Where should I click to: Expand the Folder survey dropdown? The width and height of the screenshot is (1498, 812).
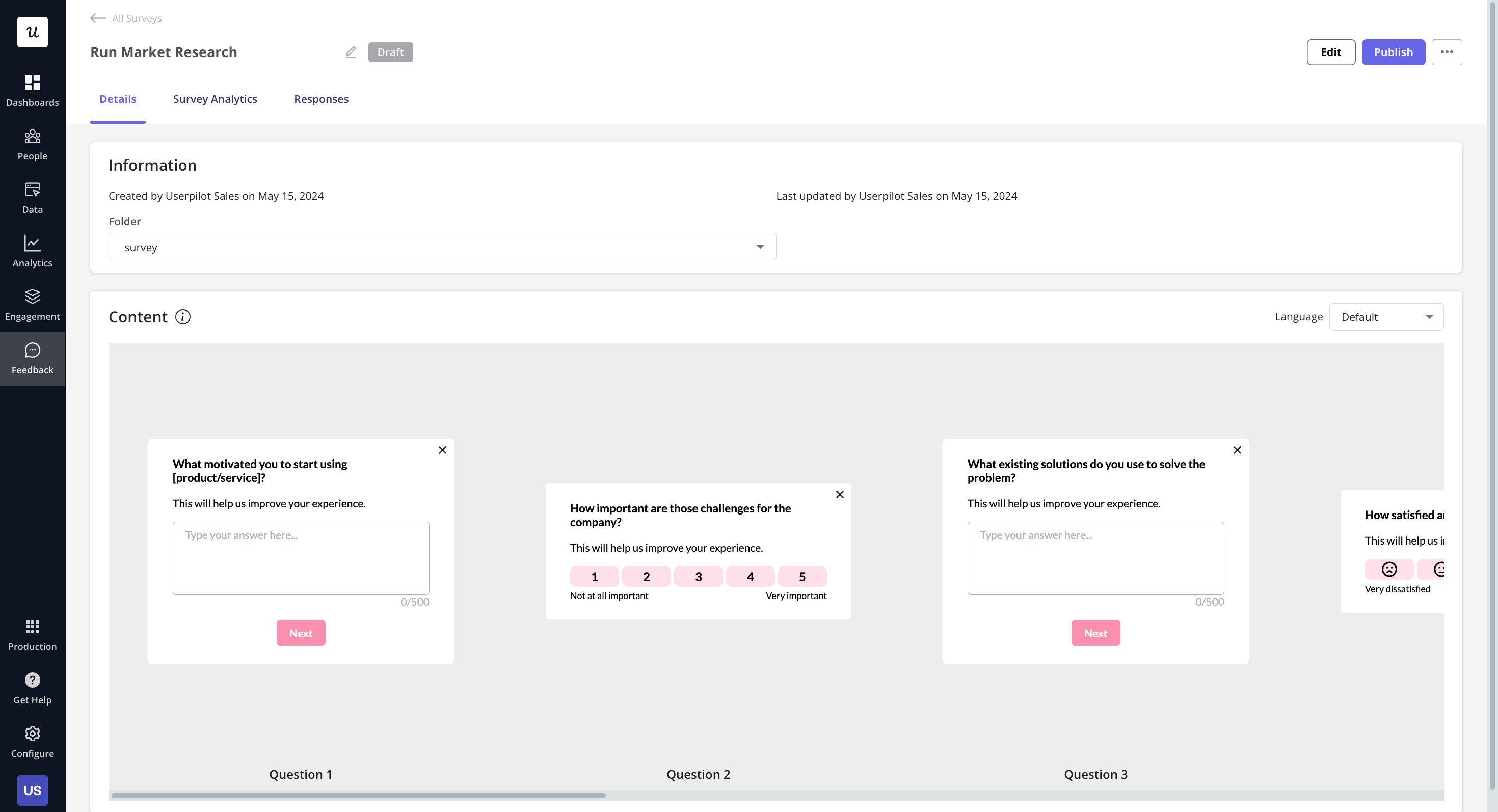(759, 246)
